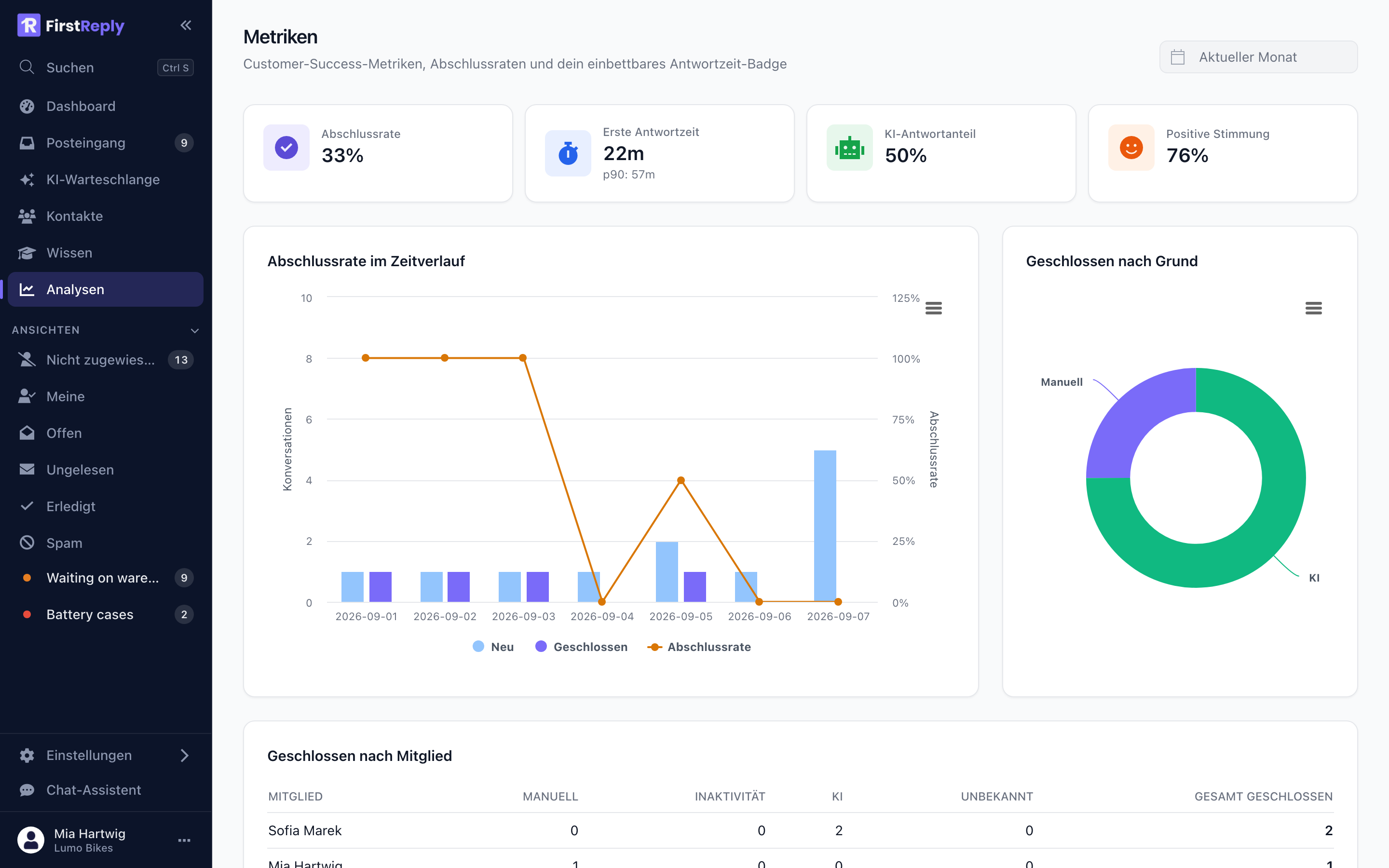The width and height of the screenshot is (1389, 868).
Task: Click Posteingang's 9 count badge
Action: click(x=184, y=143)
